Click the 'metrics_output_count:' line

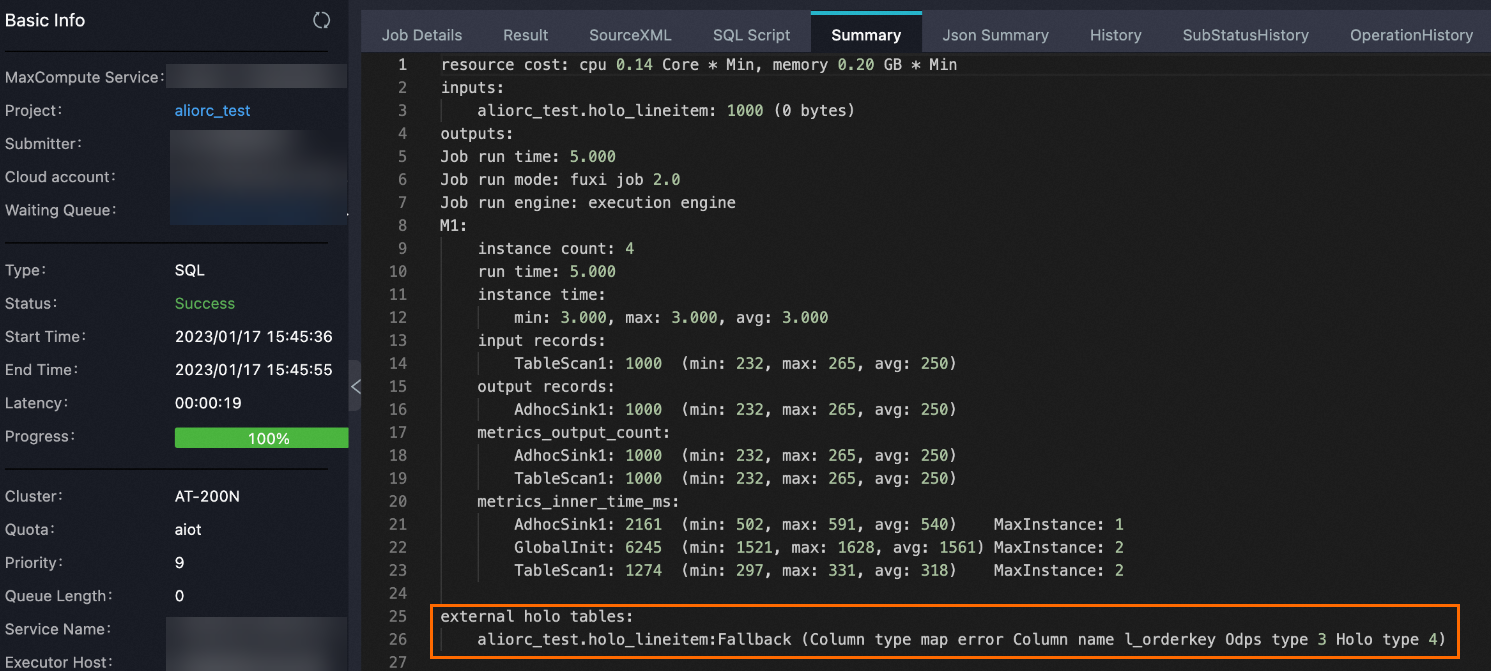pos(573,433)
